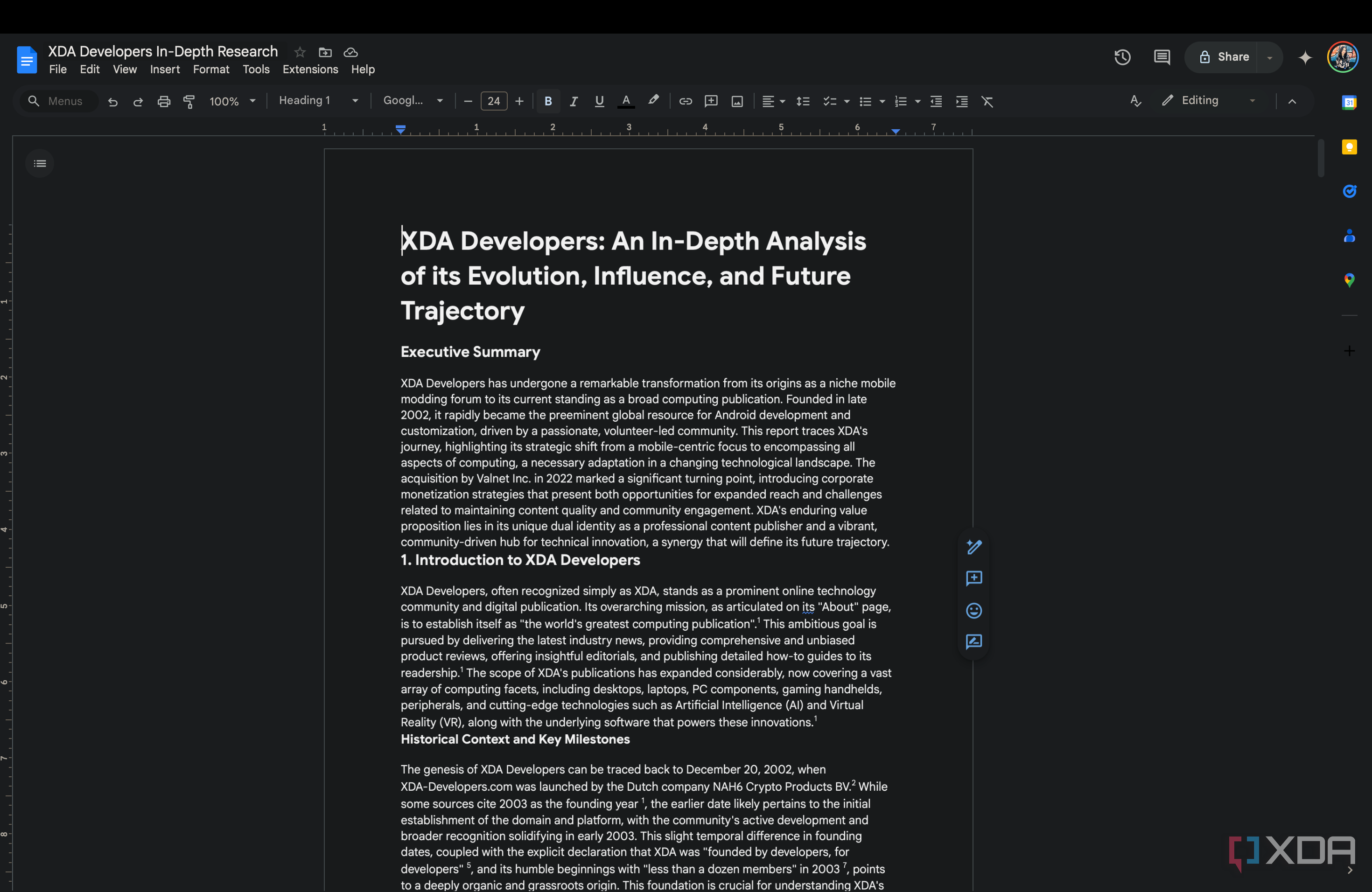Open the Extensions menu
Image resolution: width=1372 pixels, height=892 pixels.
pos(310,69)
